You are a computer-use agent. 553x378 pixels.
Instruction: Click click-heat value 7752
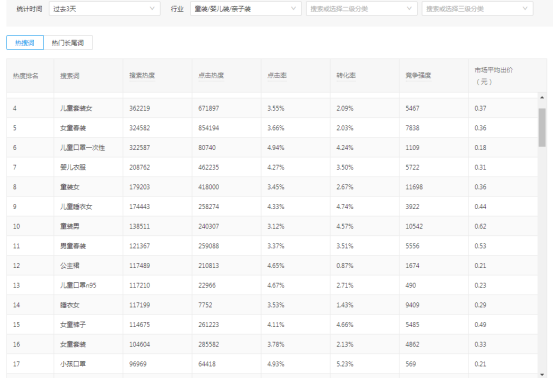205,305
